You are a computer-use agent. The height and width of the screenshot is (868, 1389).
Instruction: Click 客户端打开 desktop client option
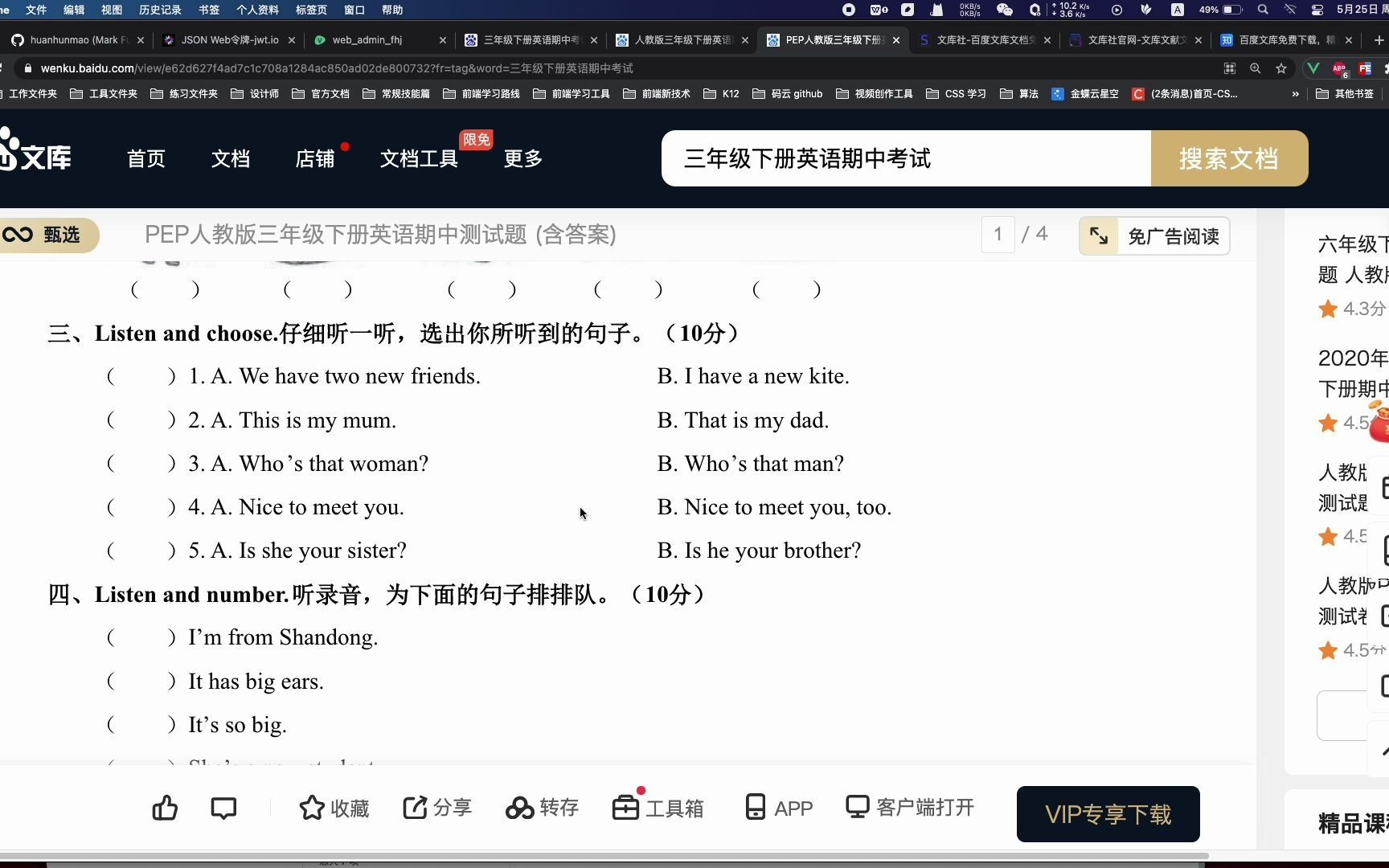pyautogui.click(x=910, y=807)
